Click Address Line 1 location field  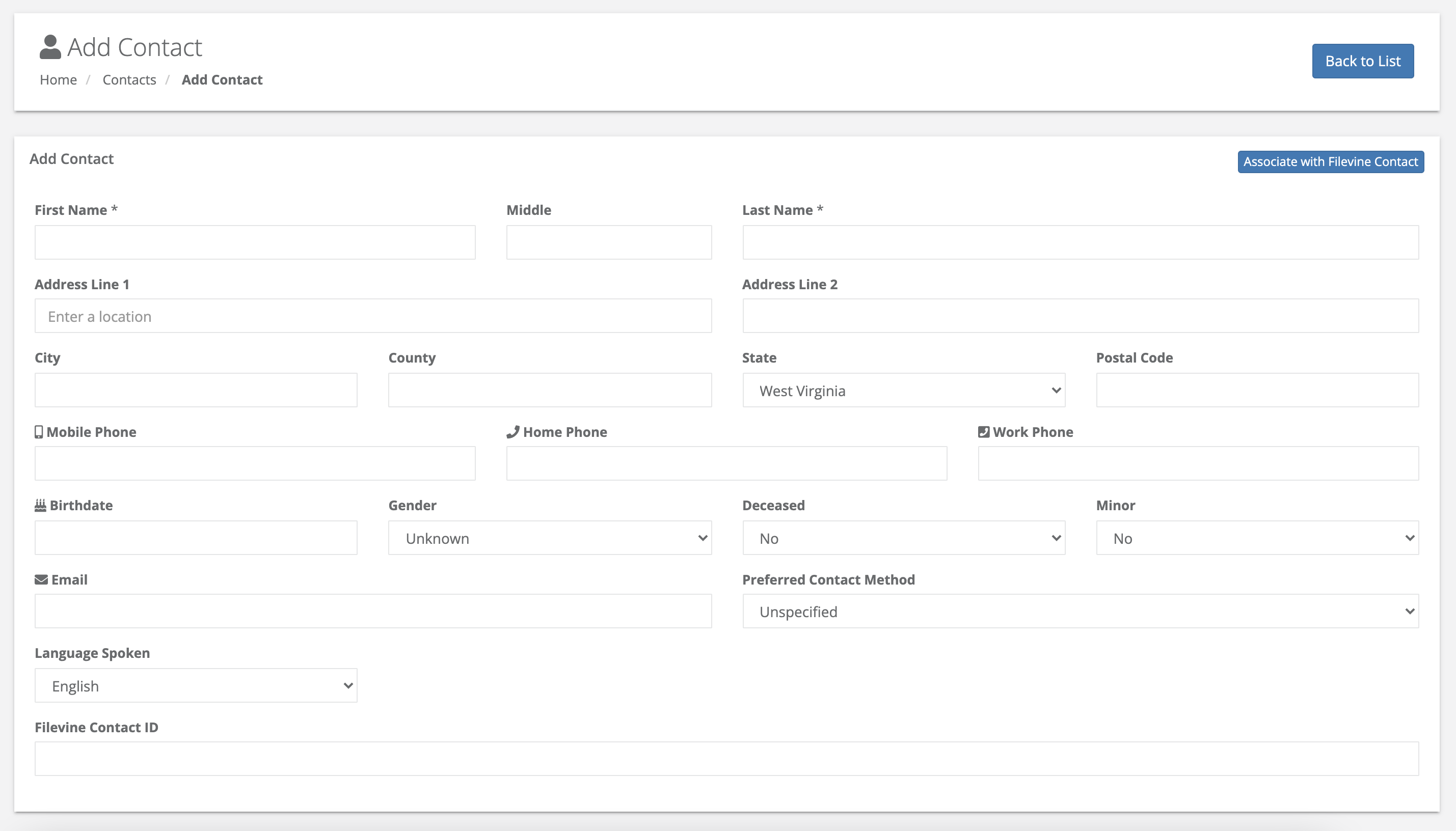click(373, 316)
